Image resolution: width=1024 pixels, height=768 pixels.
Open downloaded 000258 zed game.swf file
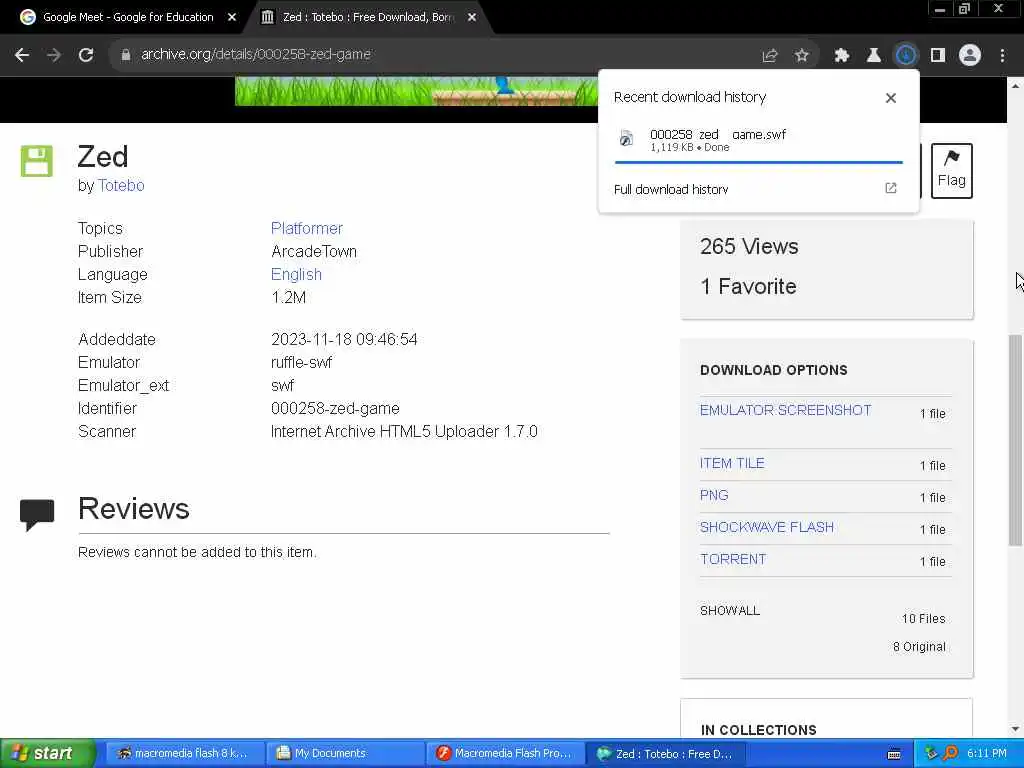click(x=758, y=140)
